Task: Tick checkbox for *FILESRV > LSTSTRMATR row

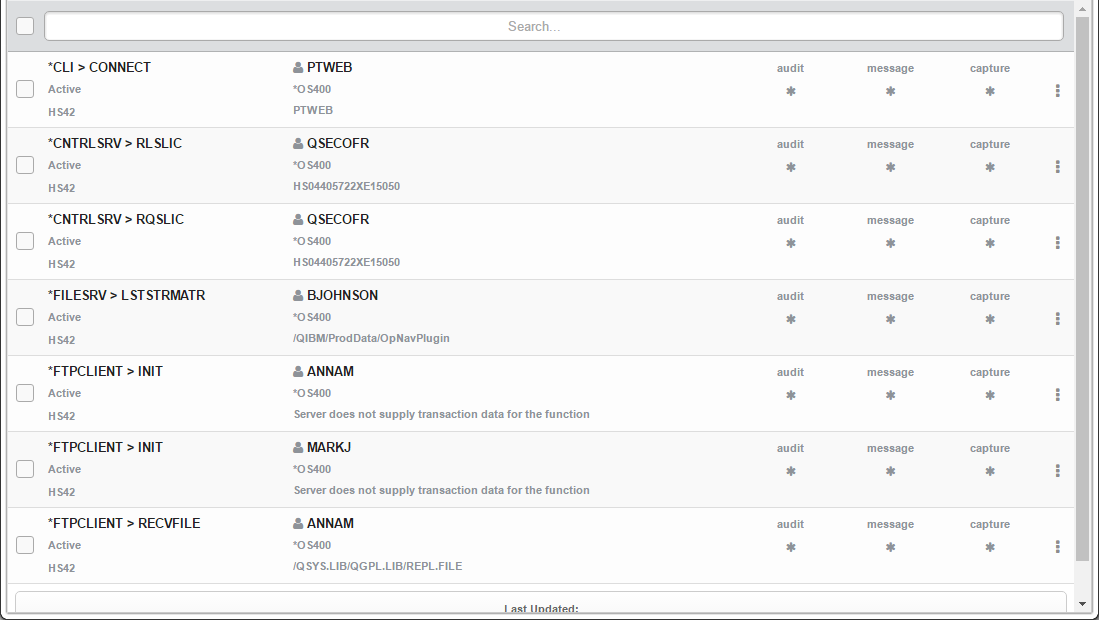Action: click(x=25, y=317)
